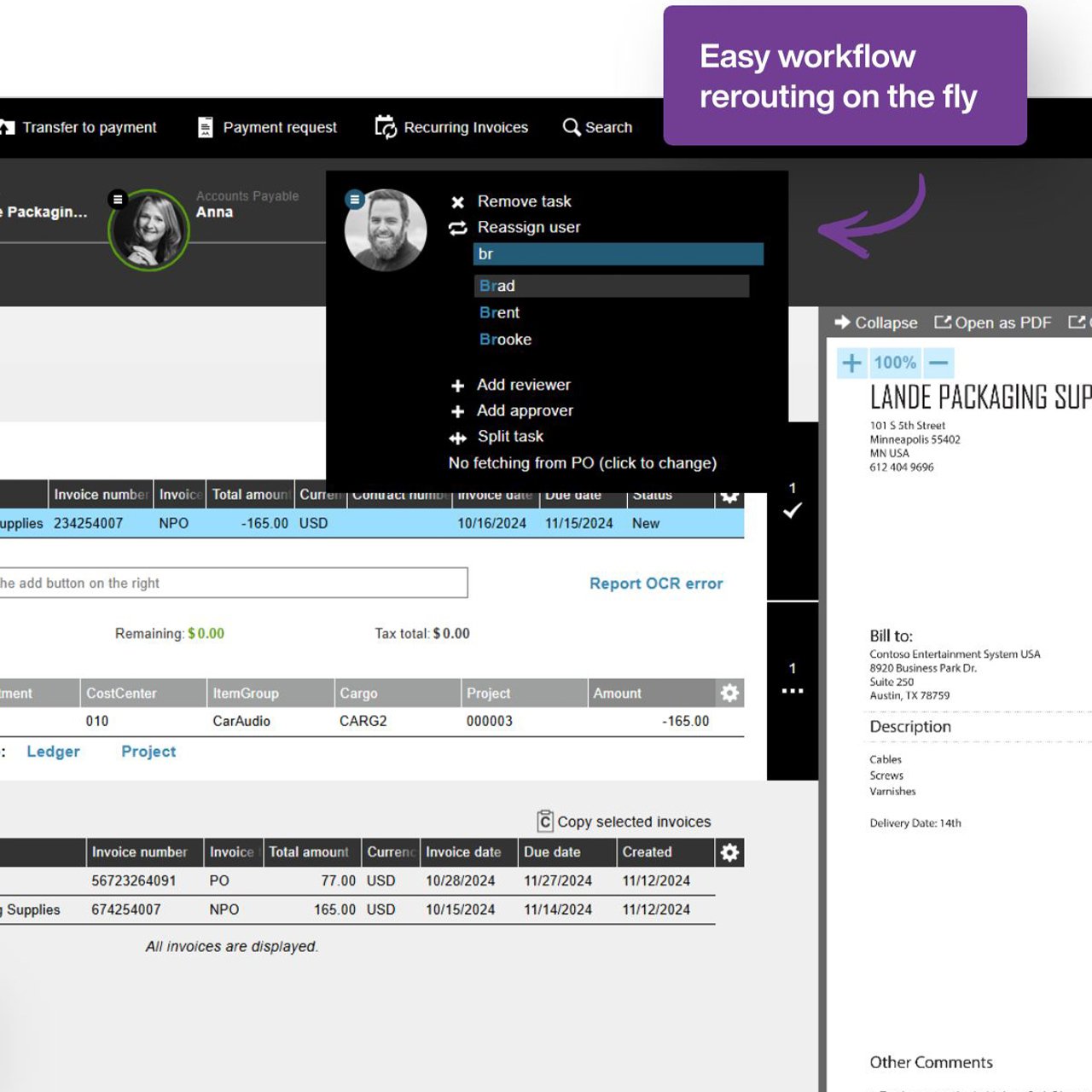Viewport: 1092px width, 1092px height.
Task: Open the Payment request menu item
Action: pos(267,127)
